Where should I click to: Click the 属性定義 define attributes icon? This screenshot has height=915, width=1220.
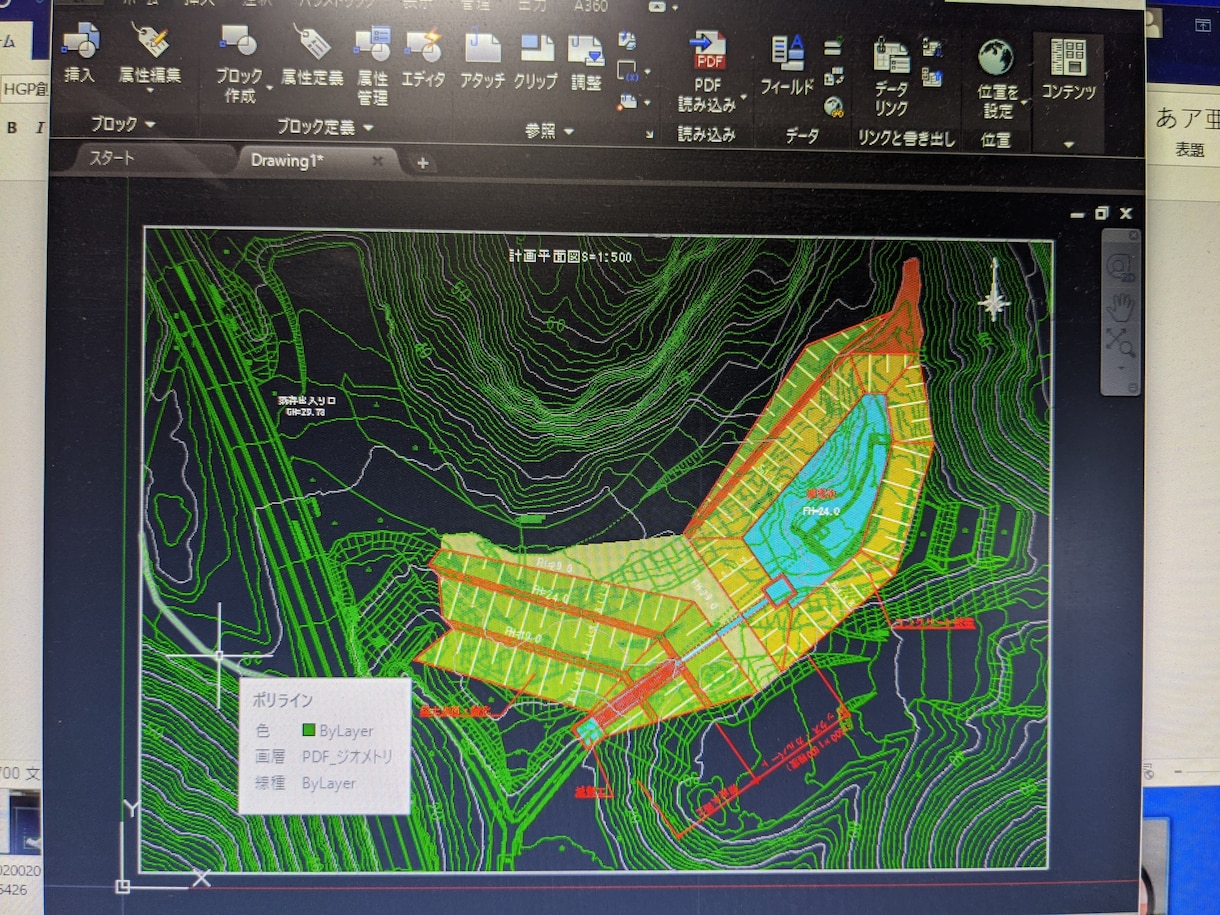pyautogui.click(x=311, y=44)
